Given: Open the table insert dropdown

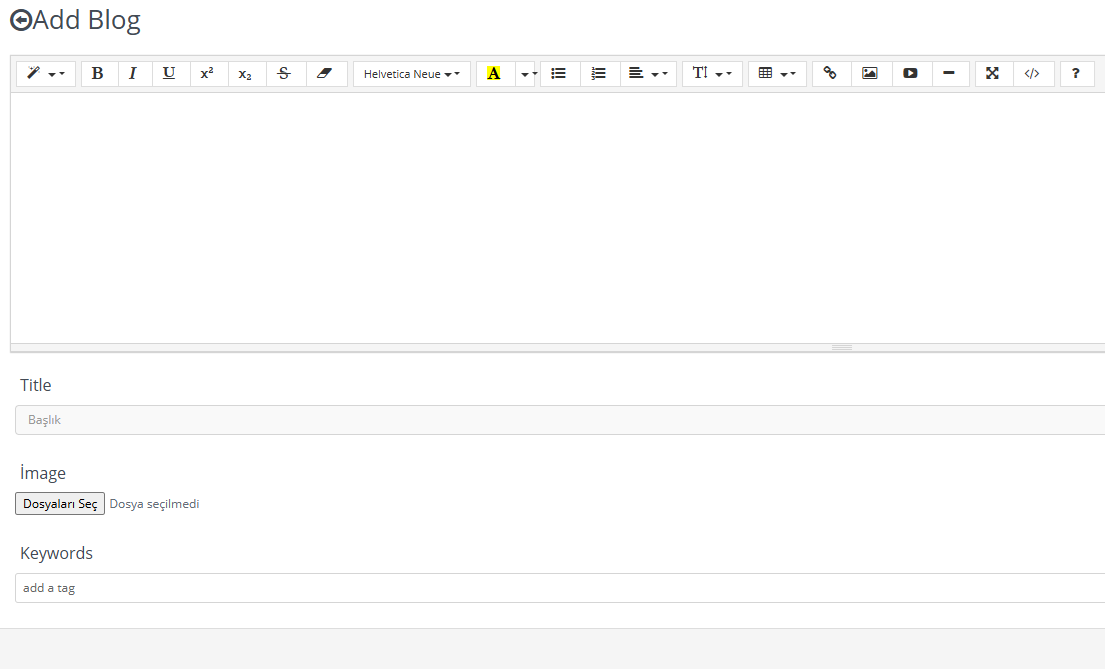Looking at the screenshot, I should 776,74.
